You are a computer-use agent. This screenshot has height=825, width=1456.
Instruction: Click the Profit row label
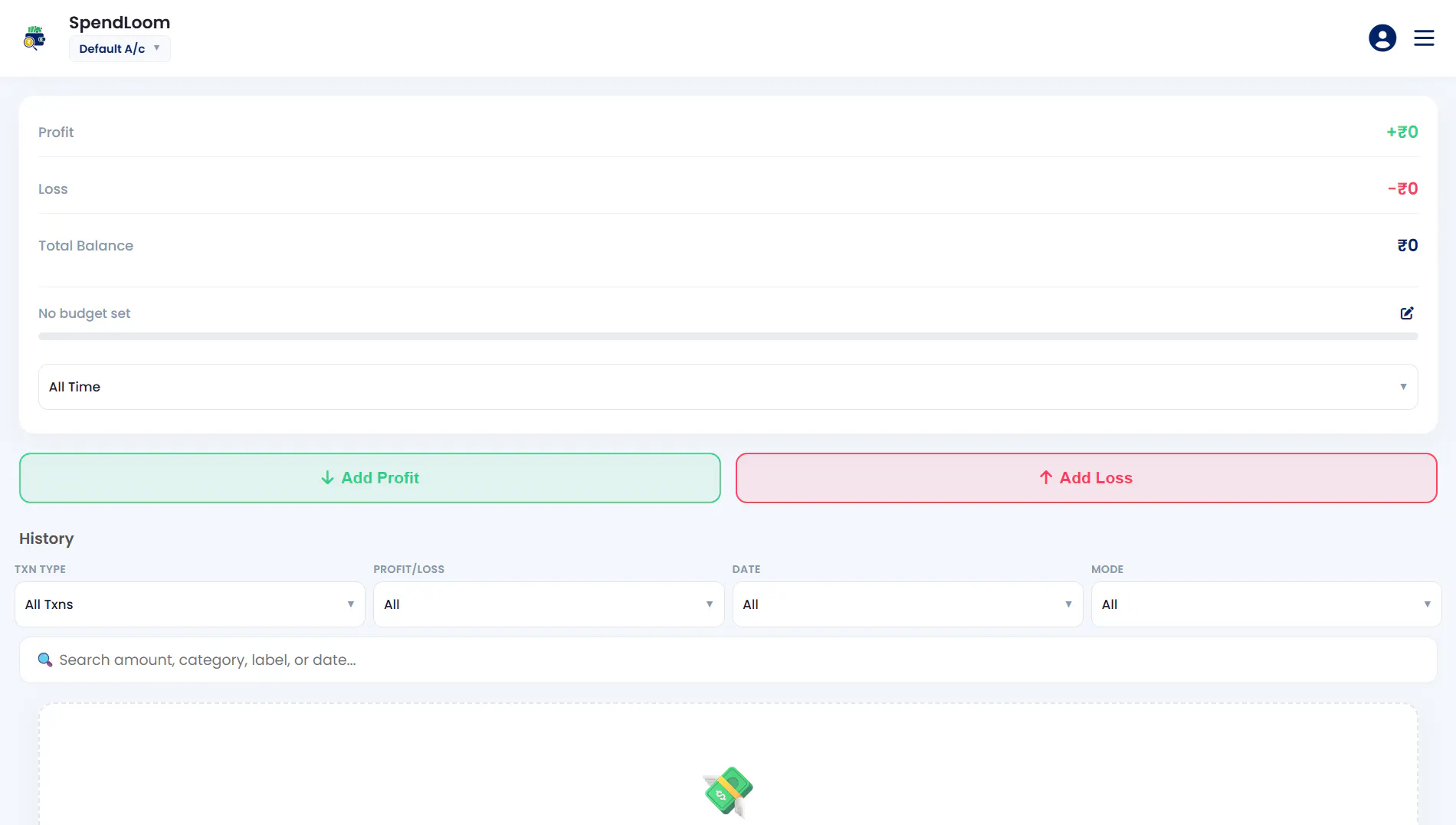click(56, 133)
